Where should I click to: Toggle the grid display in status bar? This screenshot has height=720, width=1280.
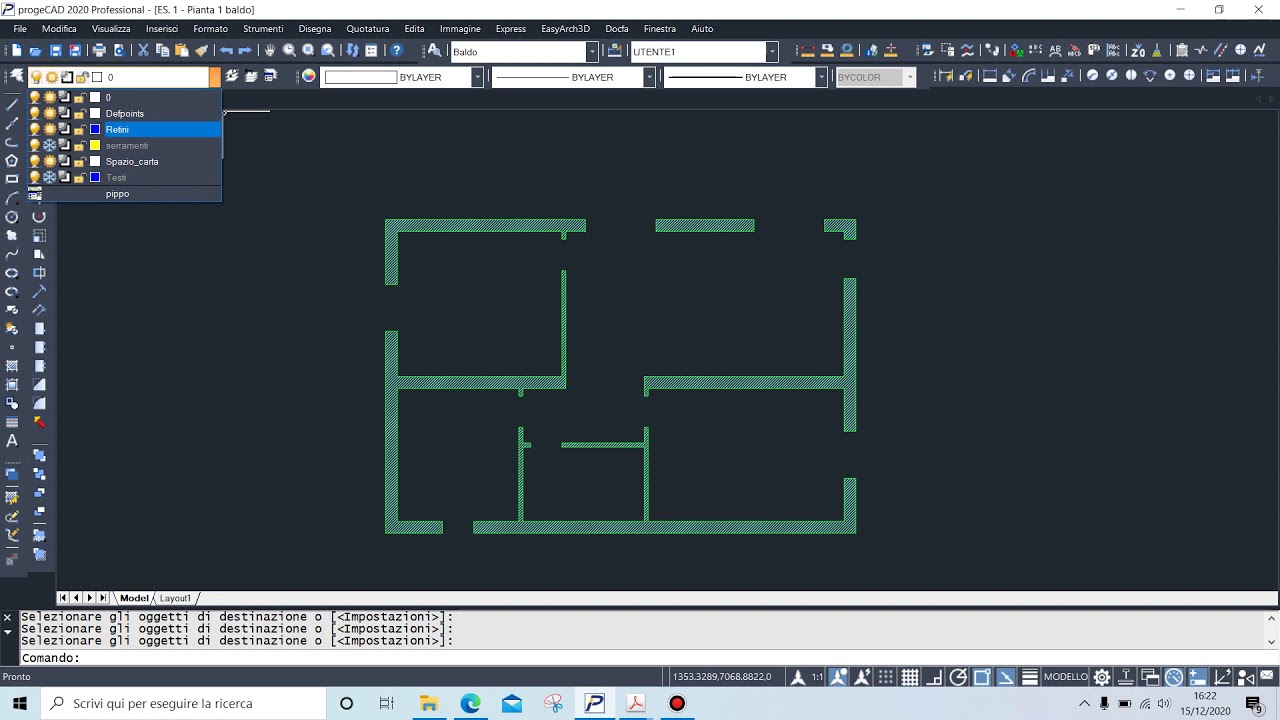point(910,677)
